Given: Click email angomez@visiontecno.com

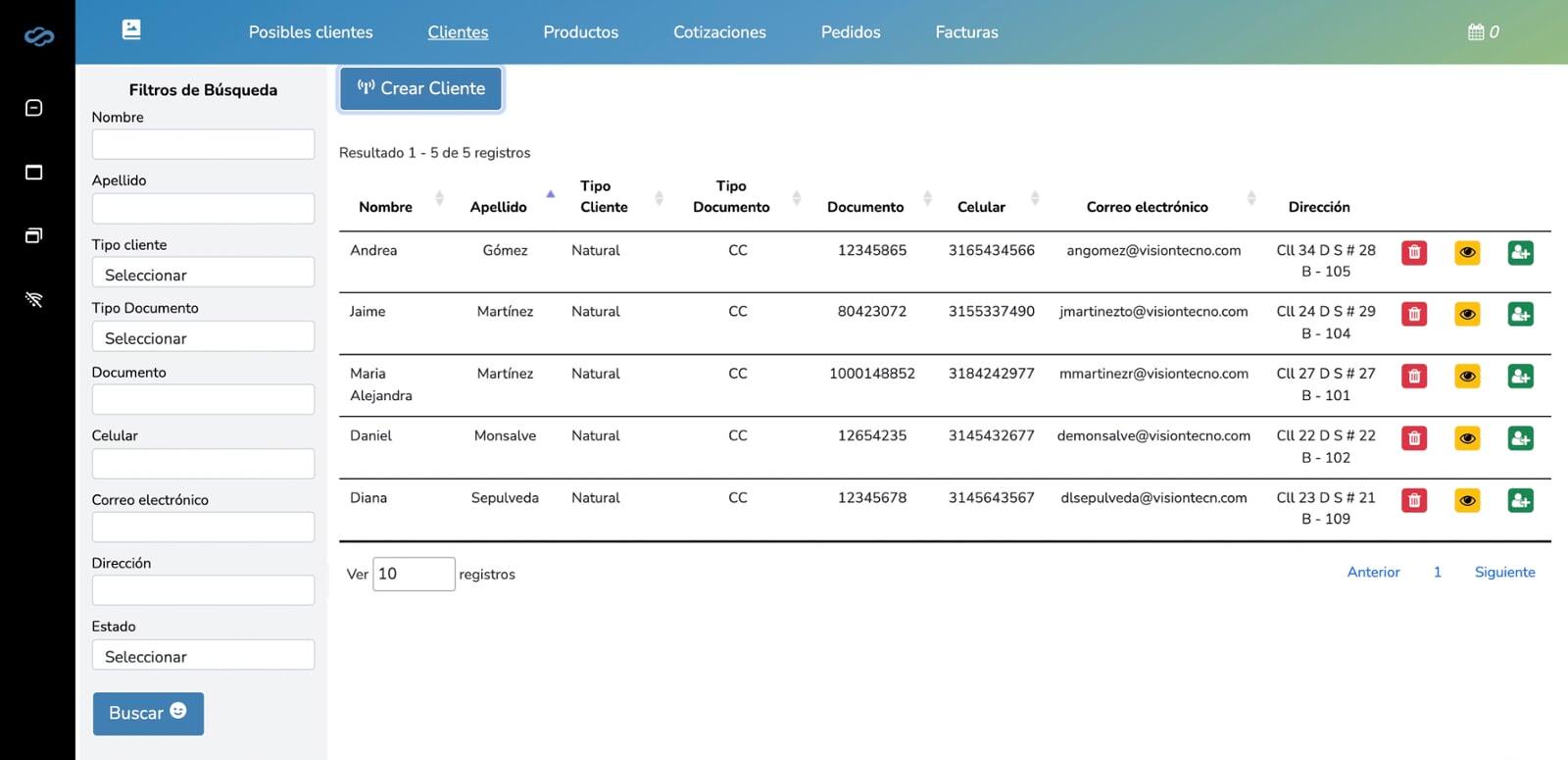Looking at the screenshot, I should click(x=1153, y=250).
